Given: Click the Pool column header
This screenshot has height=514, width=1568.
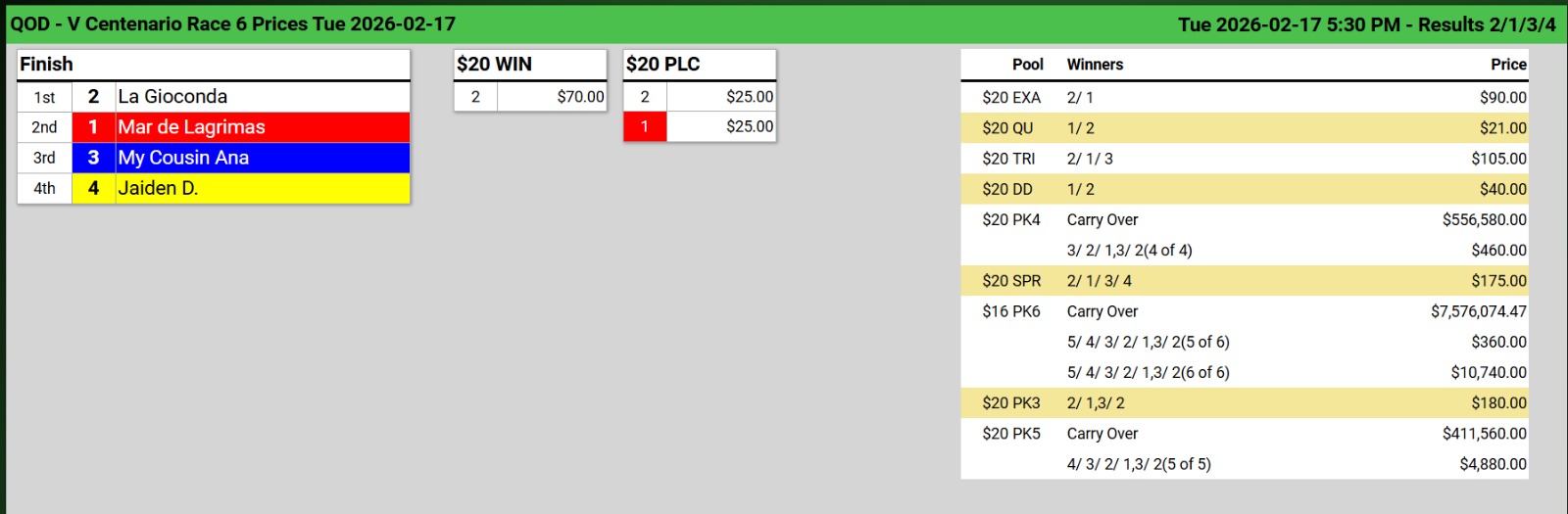Looking at the screenshot, I should pos(1027,65).
